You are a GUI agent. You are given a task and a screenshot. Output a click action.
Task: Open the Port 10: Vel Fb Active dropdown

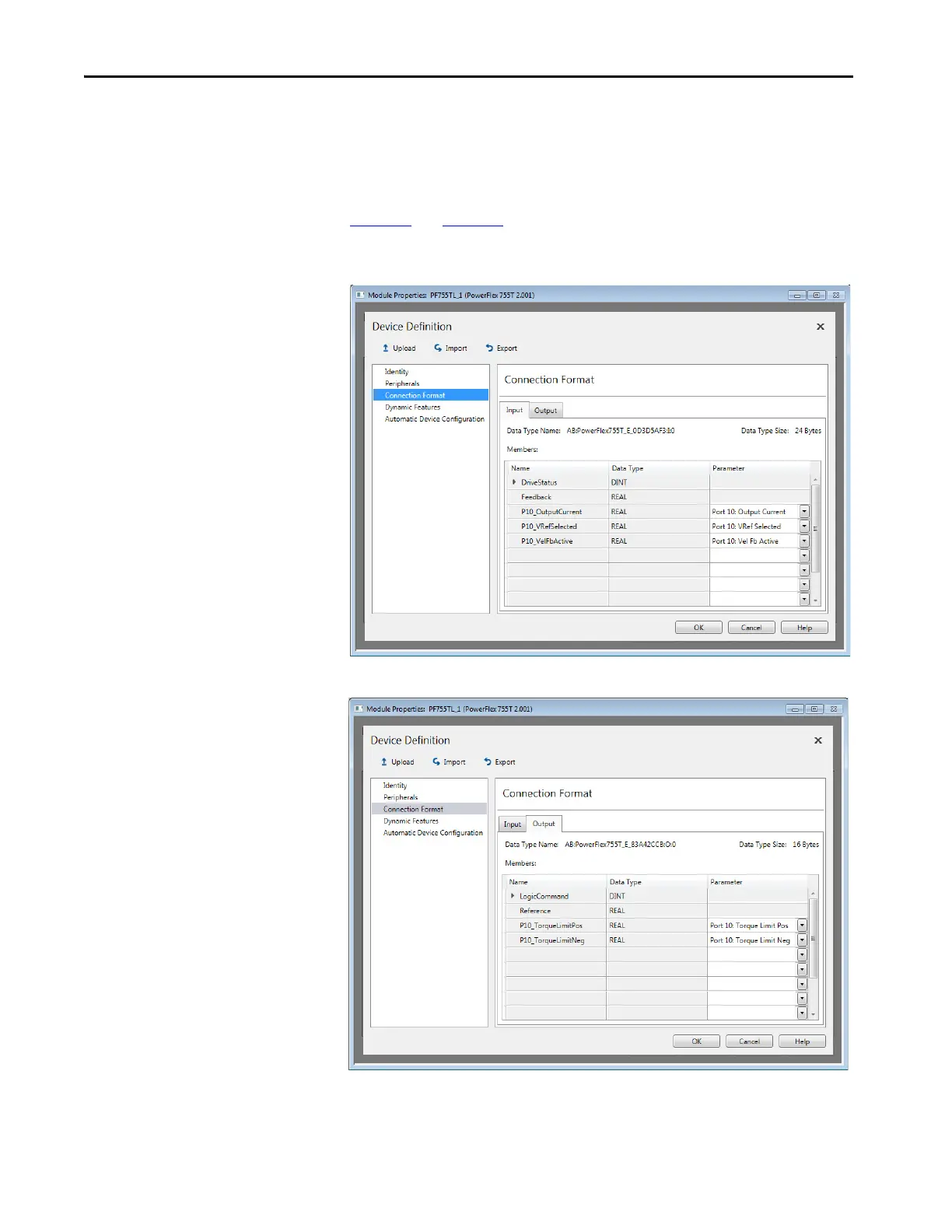(x=804, y=541)
